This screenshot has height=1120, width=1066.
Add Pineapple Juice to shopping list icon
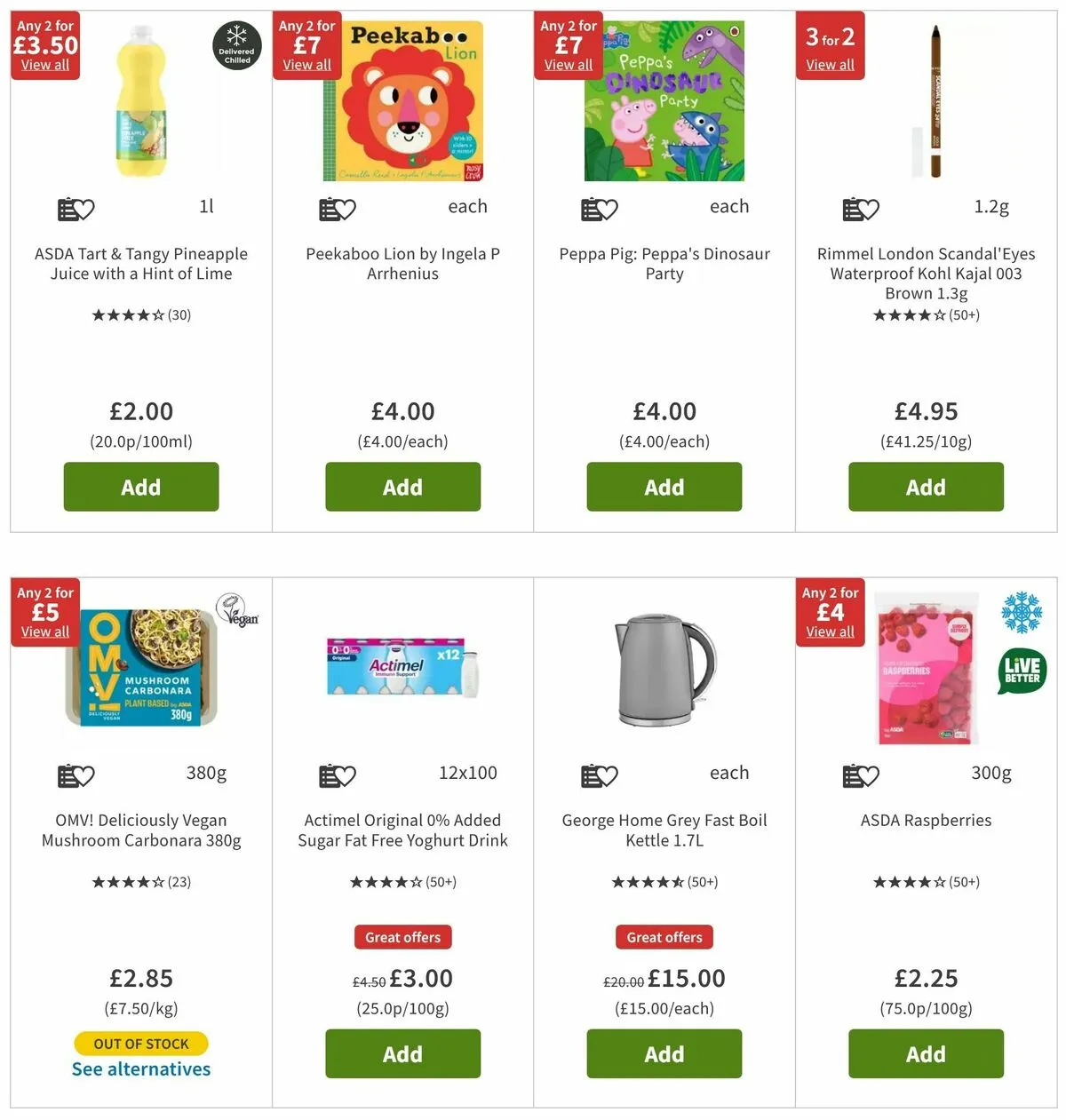click(76, 210)
